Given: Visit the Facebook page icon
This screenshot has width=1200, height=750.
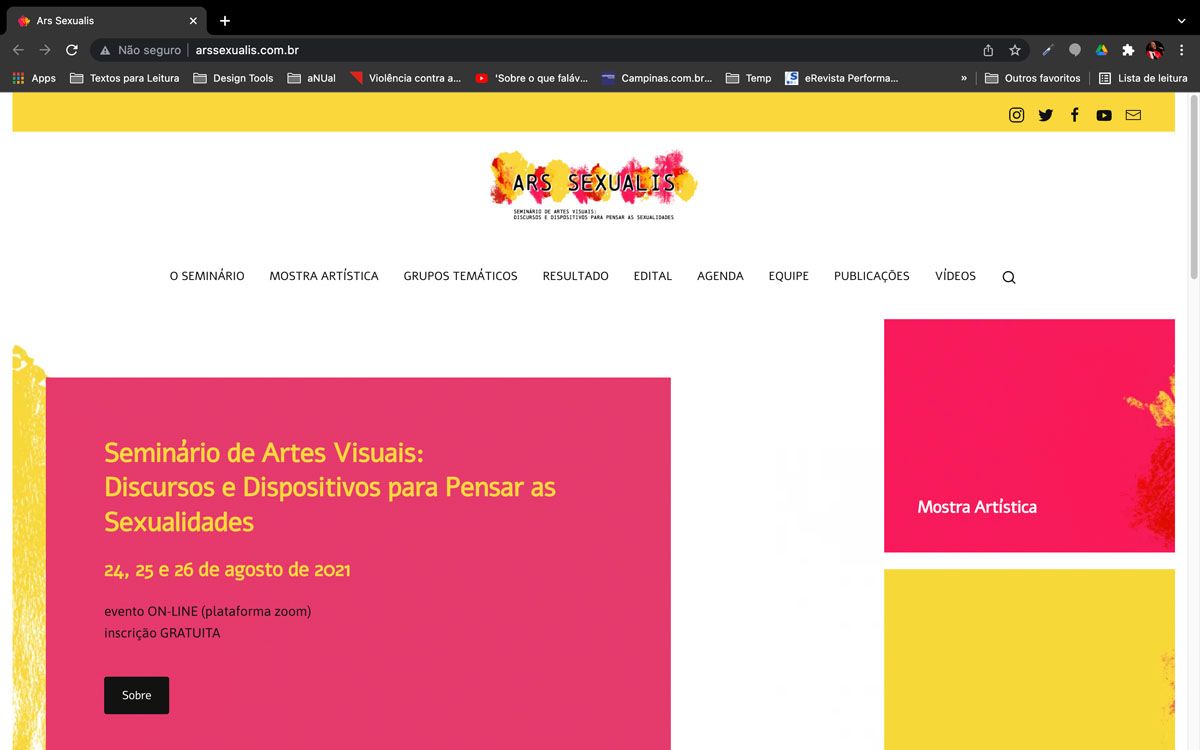Looking at the screenshot, I should (1074, 115).
